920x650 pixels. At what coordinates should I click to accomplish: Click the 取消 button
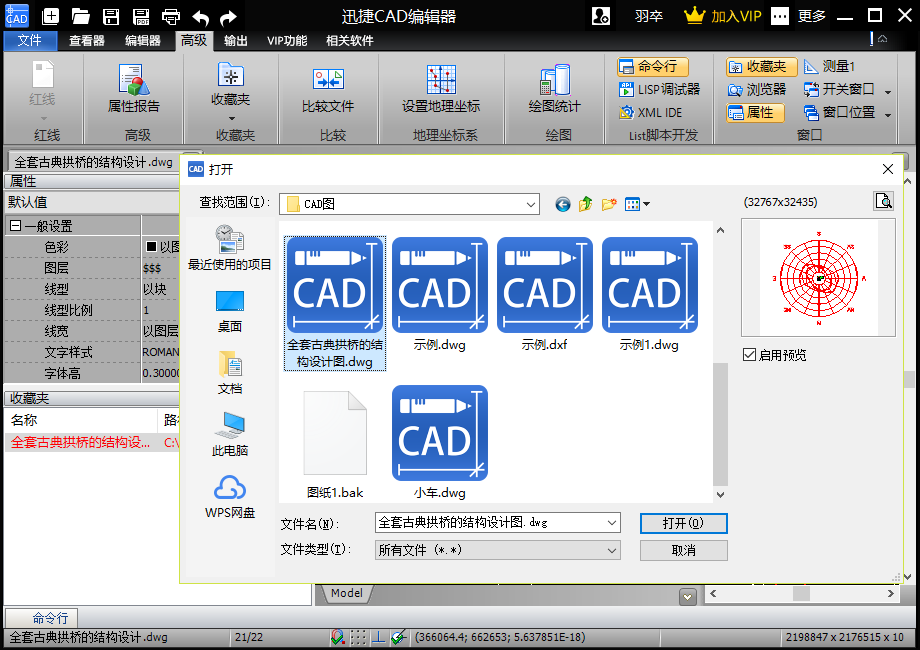click(x=684, y=550)
